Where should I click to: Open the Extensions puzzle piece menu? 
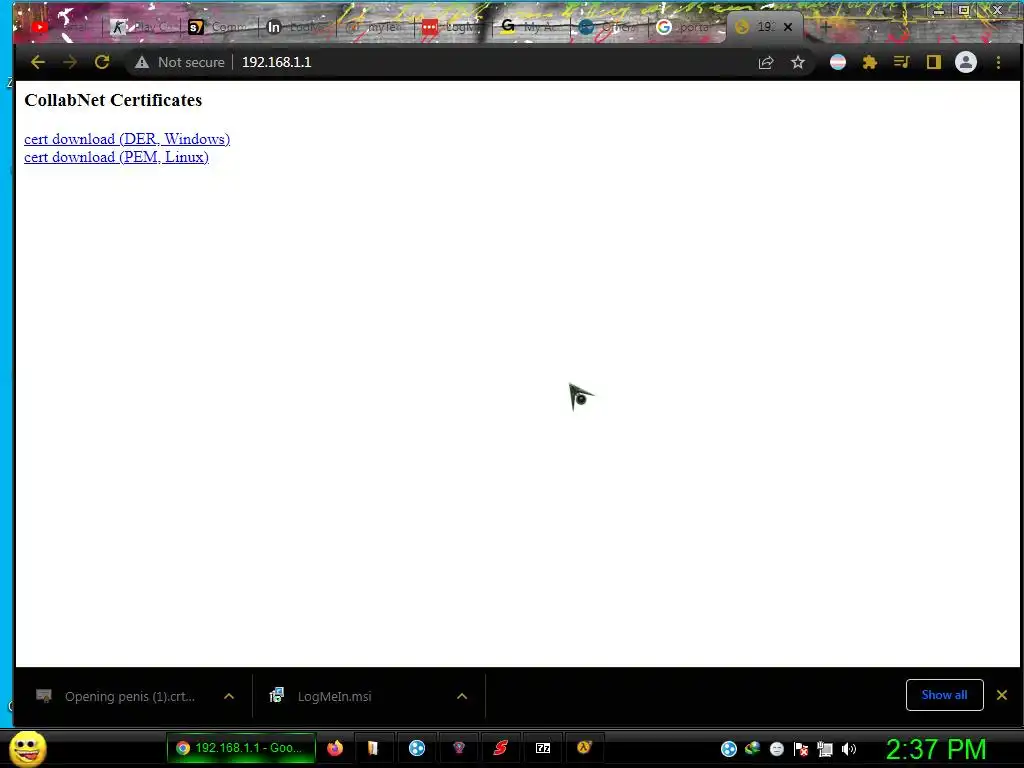coord(869,62)
